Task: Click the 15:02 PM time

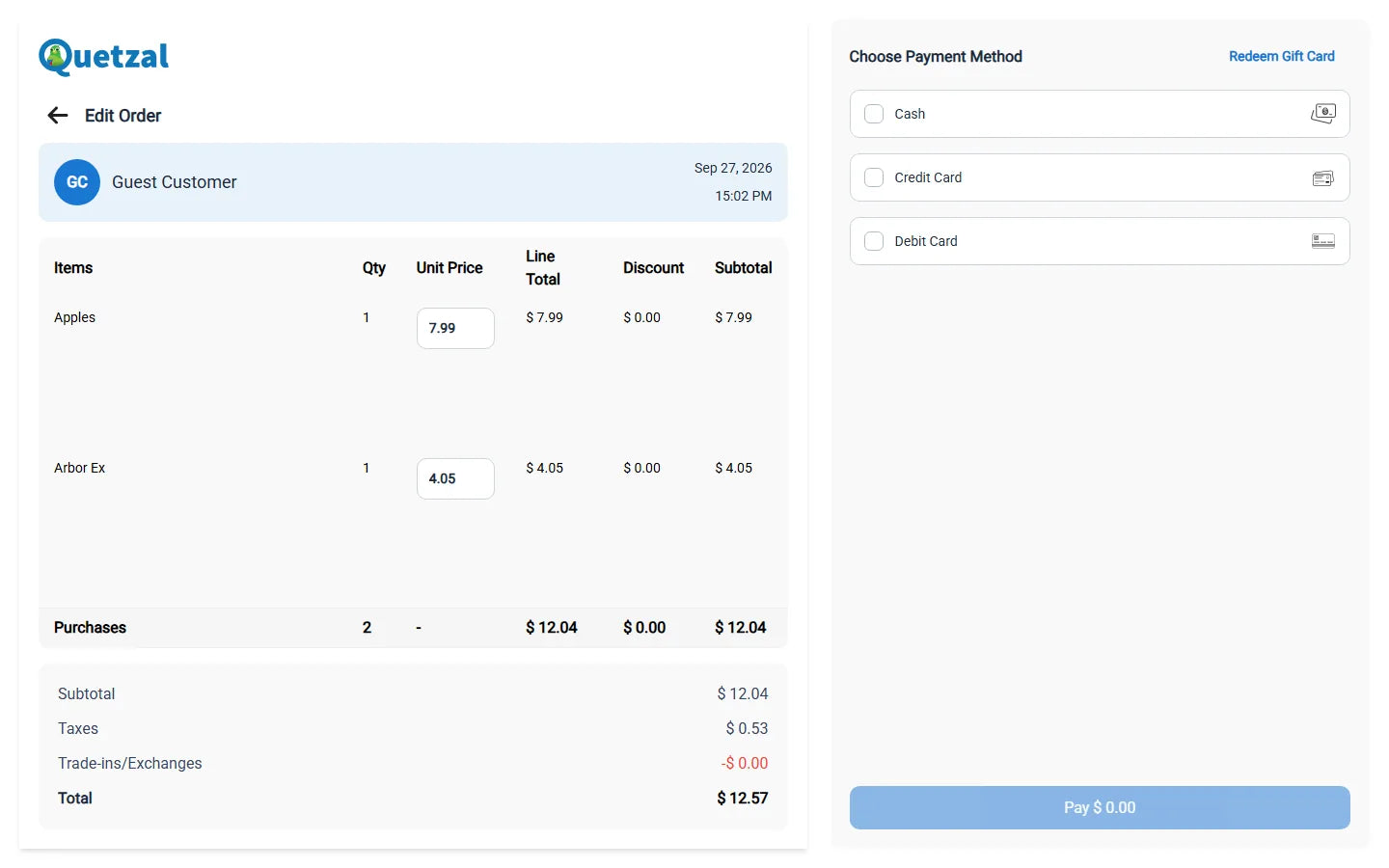Action: tap(743, 196)
